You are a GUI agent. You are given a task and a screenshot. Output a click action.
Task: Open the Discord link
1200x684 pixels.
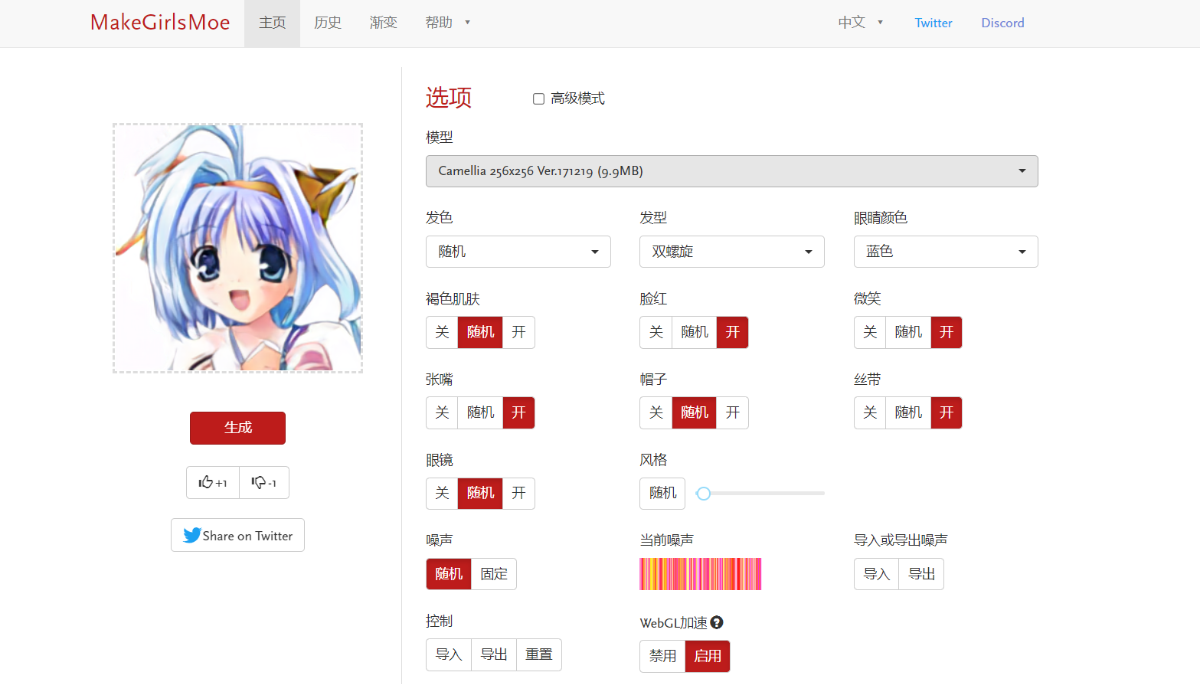pos(1002,23)
